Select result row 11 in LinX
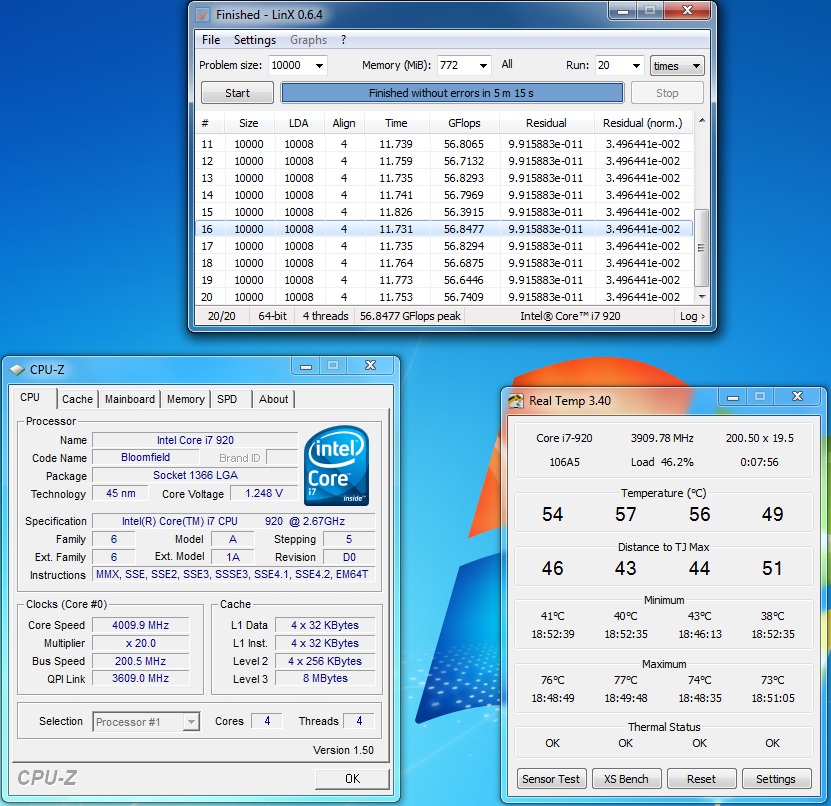 pyautogui.click(x=445, y=144)
